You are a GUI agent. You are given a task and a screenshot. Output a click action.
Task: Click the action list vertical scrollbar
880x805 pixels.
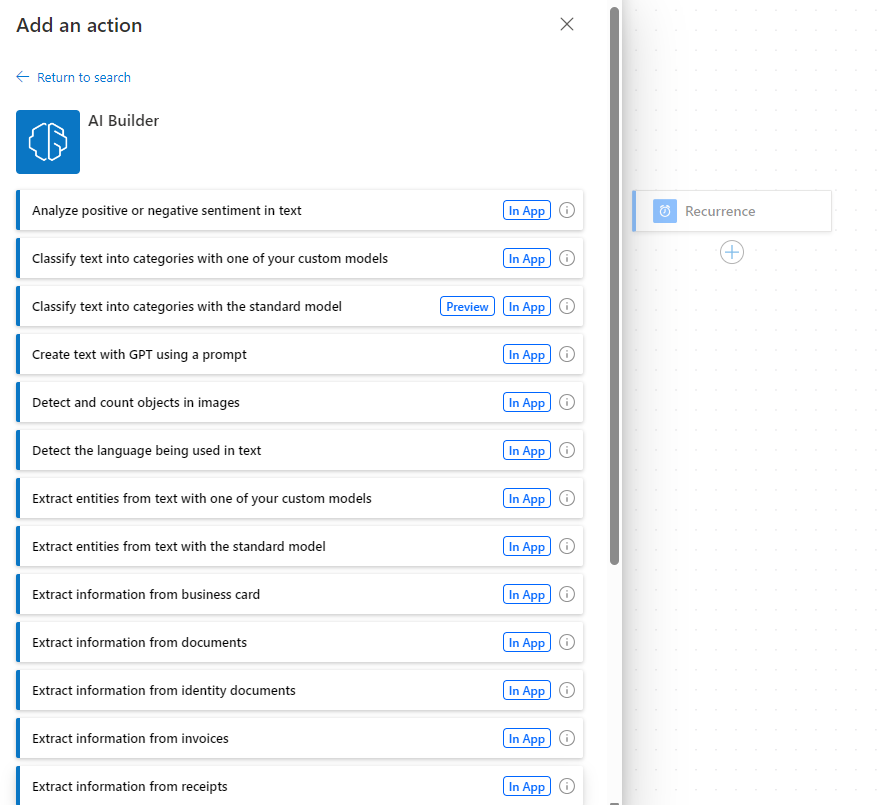click(x=615, y=286)
